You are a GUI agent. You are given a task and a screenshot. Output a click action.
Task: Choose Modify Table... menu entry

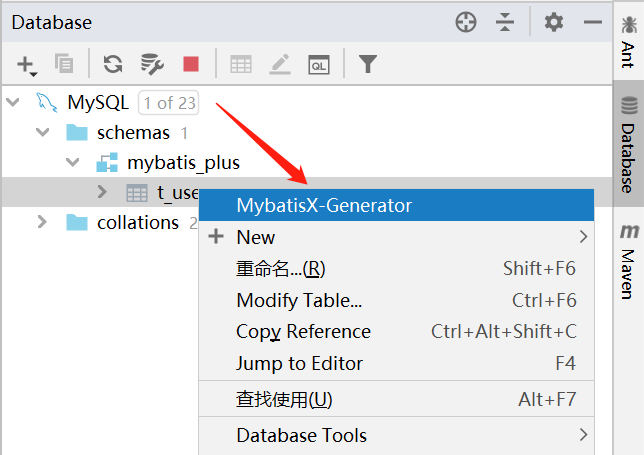click(x=396, y=300)
